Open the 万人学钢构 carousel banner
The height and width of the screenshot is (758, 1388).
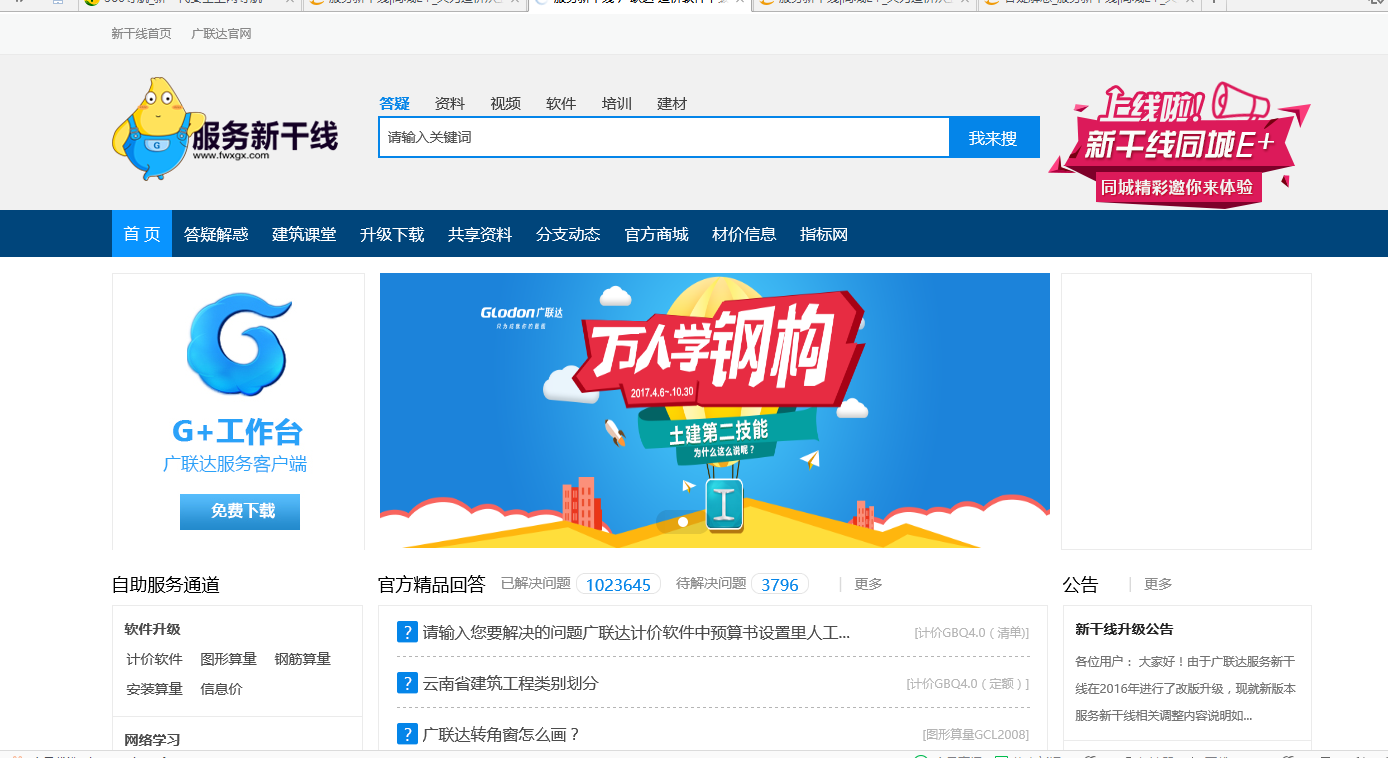tap(715, 410)
